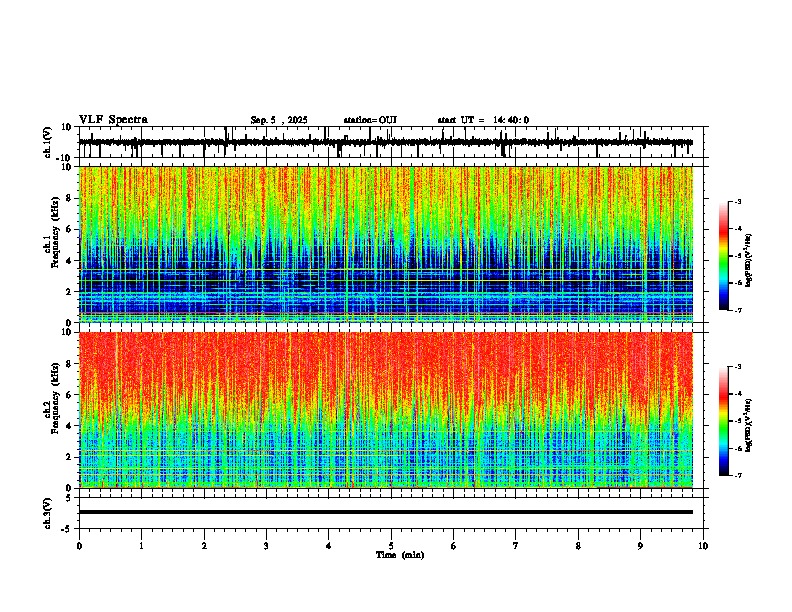The width and height of the screenshot is (792, 612).
Task: Click inside the ch.1 frequency spectrogram
Action: point(385,244)
